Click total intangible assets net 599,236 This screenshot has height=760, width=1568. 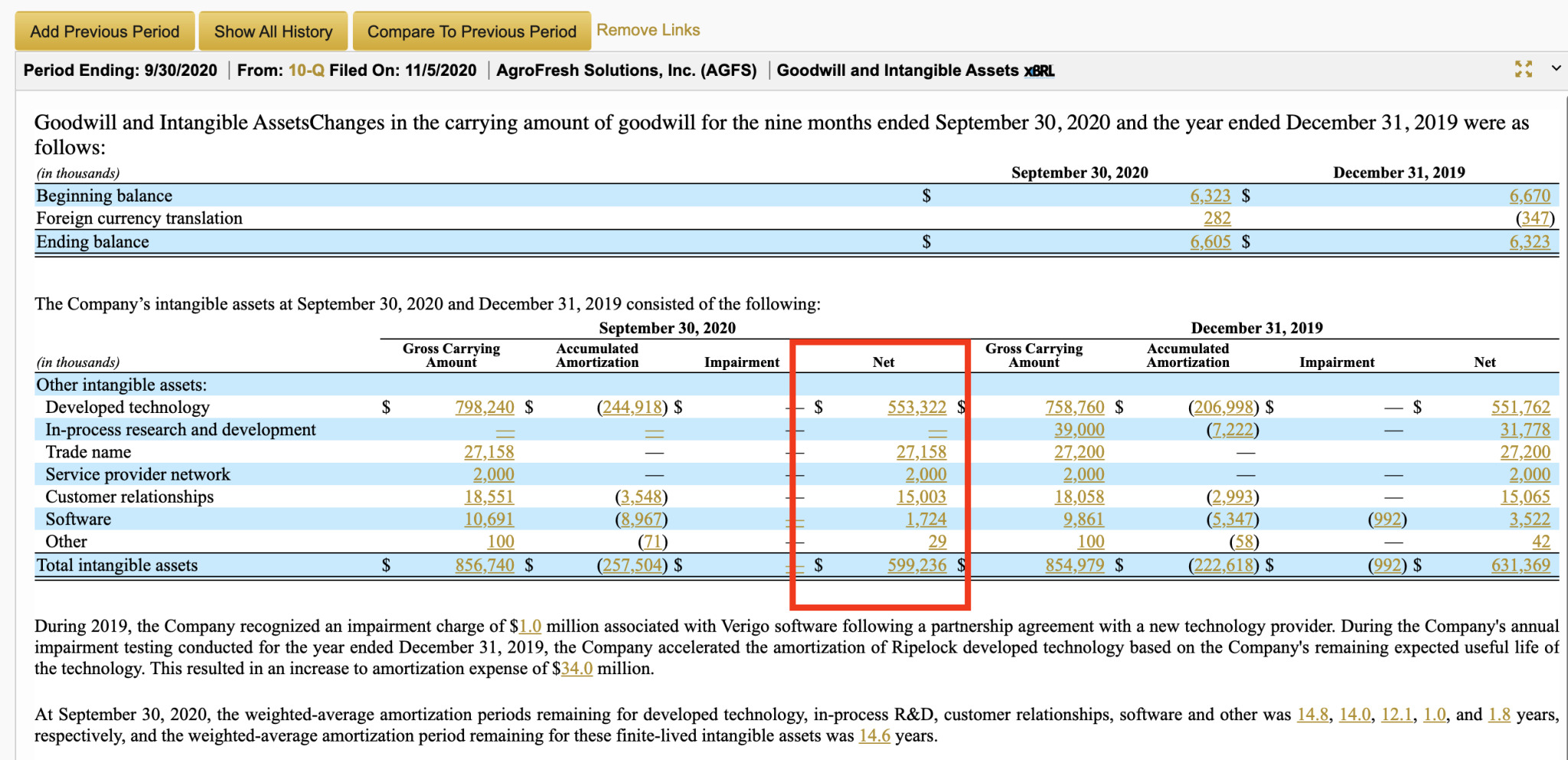(916, 565)
